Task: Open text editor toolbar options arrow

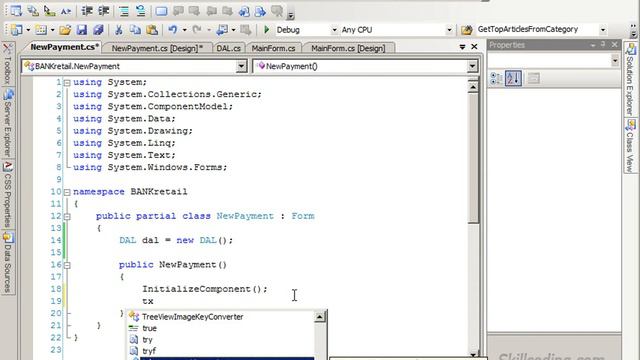Action: [291, 16]
